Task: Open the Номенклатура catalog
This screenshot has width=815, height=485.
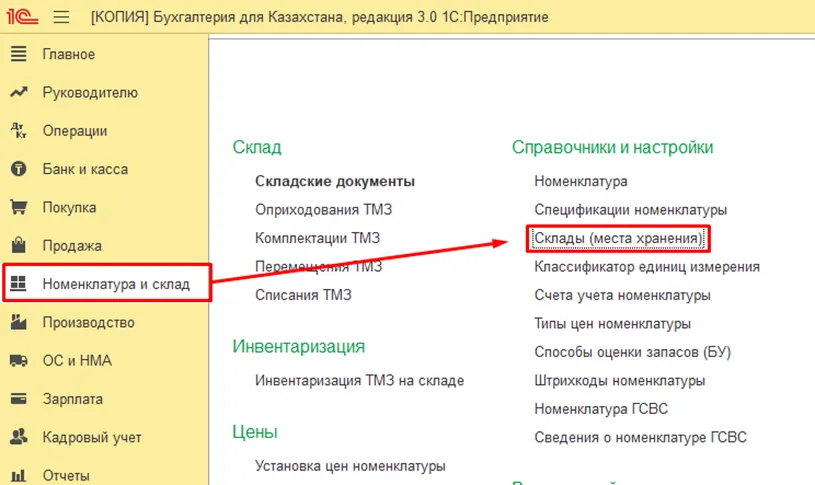Action: [581, 181]
